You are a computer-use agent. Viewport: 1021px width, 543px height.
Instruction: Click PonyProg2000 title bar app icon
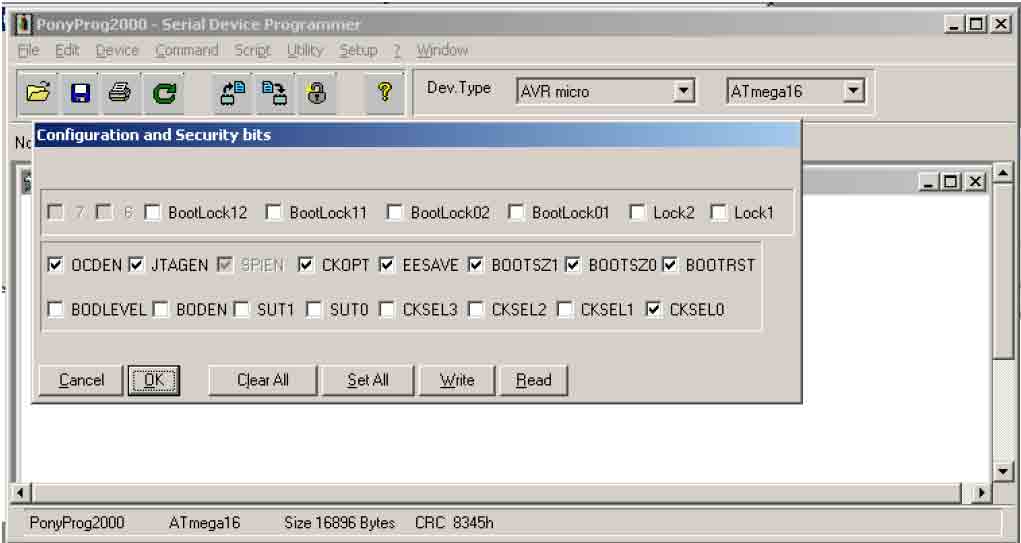click(x=23, y=25)
